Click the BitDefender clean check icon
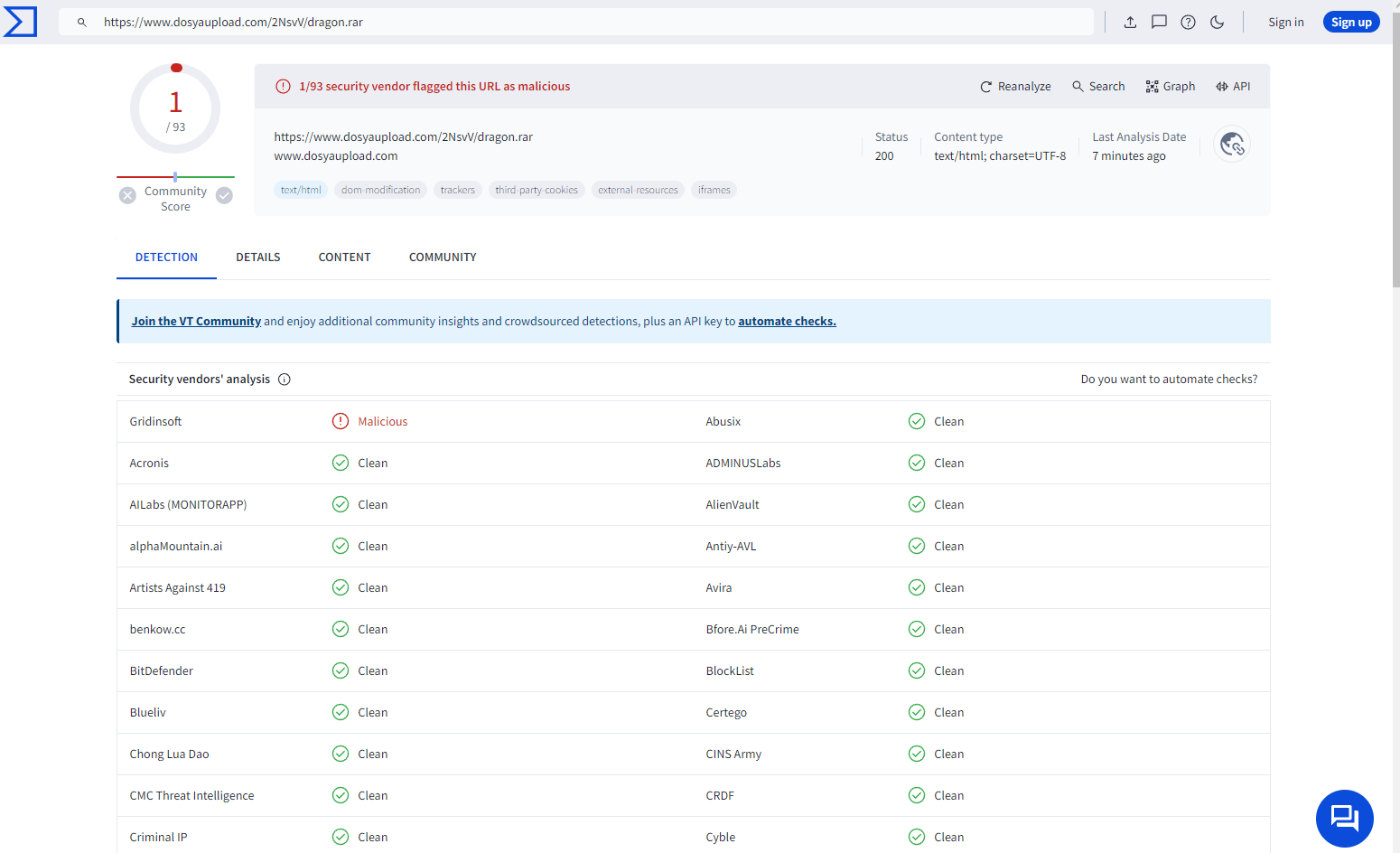This screenshot has height=853, width=1400. click(341, 670)
